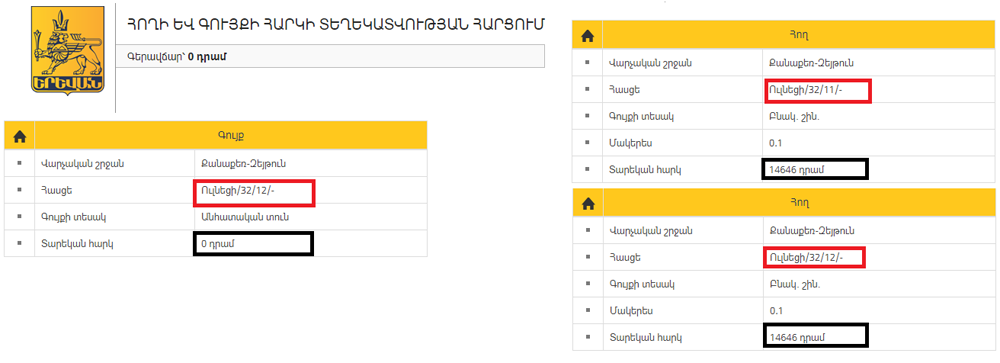Click Քանաքեռ-Զեյթուն district value in the Գույք table
1000x363 pixels.
242,163
